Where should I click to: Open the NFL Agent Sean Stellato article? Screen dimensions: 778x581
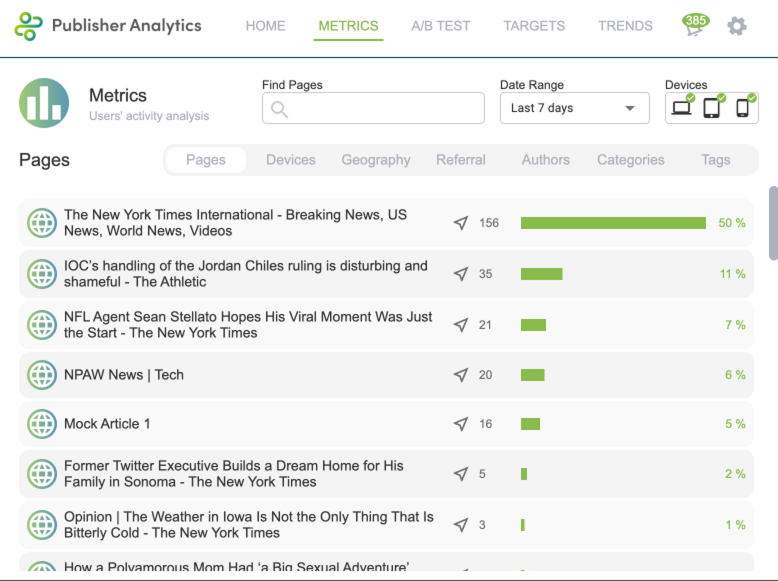248,325
